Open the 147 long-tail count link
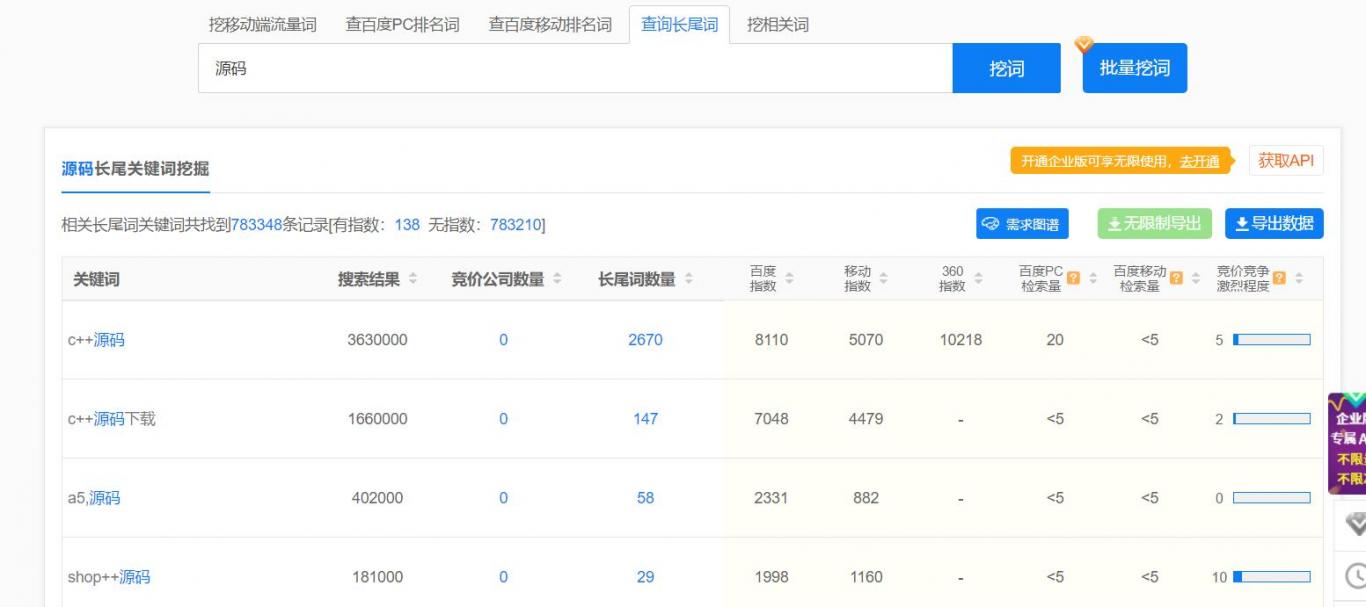This screenshot has height=607, width=1366. (645, 419)
